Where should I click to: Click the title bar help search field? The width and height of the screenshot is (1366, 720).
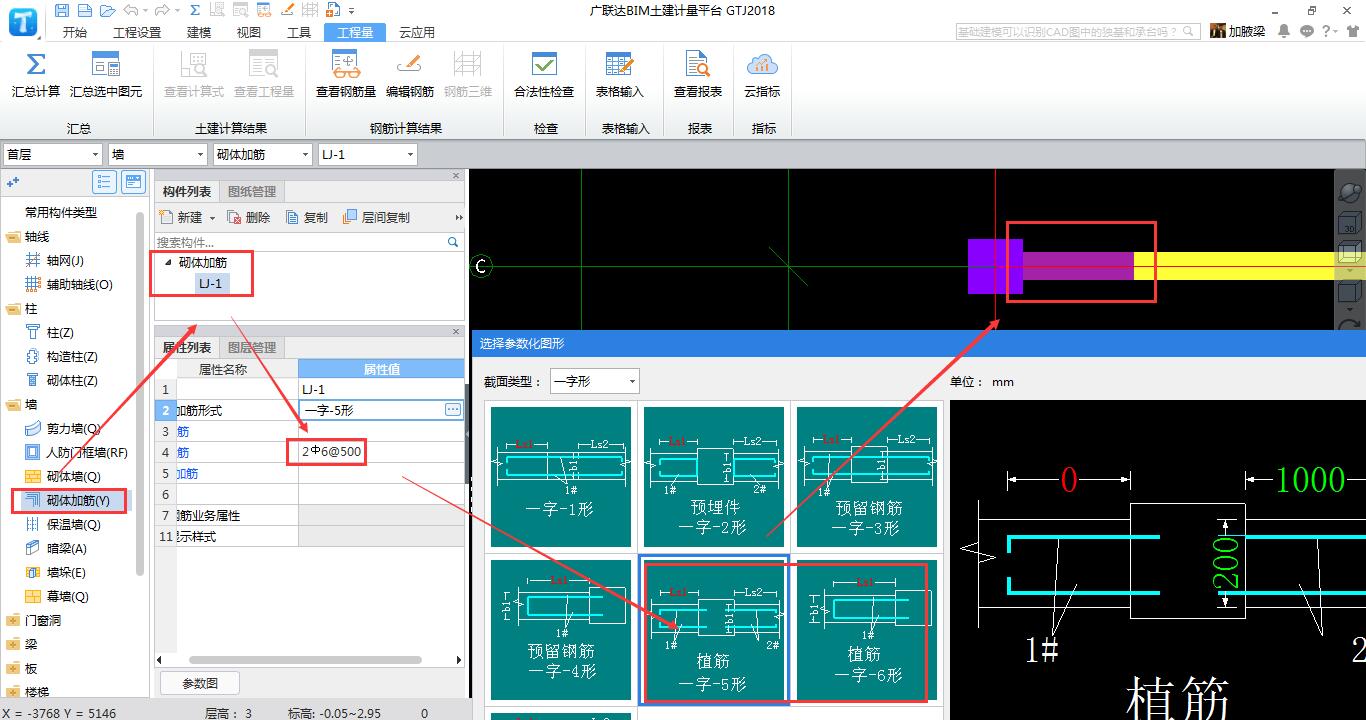(x=1077, y=32)
